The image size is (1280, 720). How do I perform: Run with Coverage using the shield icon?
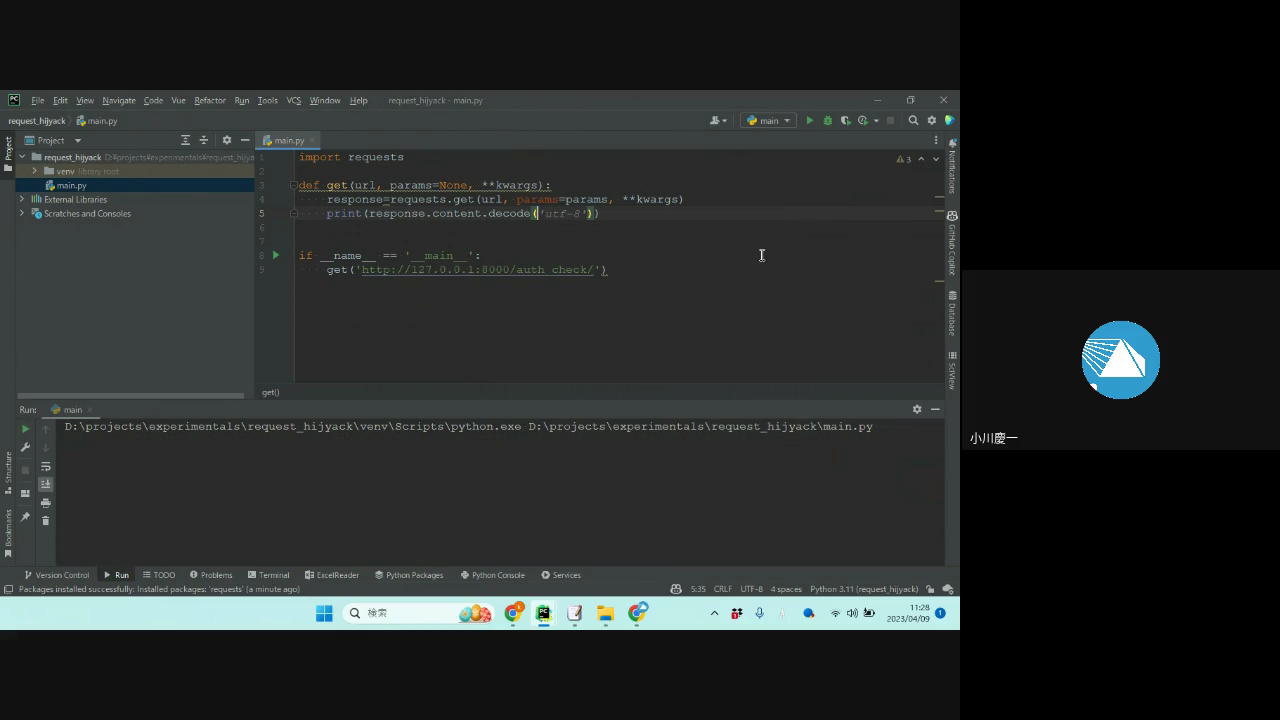[x=845, y=121]
